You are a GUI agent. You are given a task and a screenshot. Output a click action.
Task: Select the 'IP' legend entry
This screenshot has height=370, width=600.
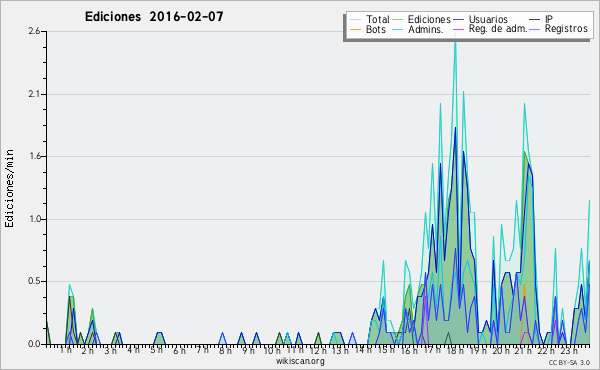pyautogui.click(x=549, y=19)
